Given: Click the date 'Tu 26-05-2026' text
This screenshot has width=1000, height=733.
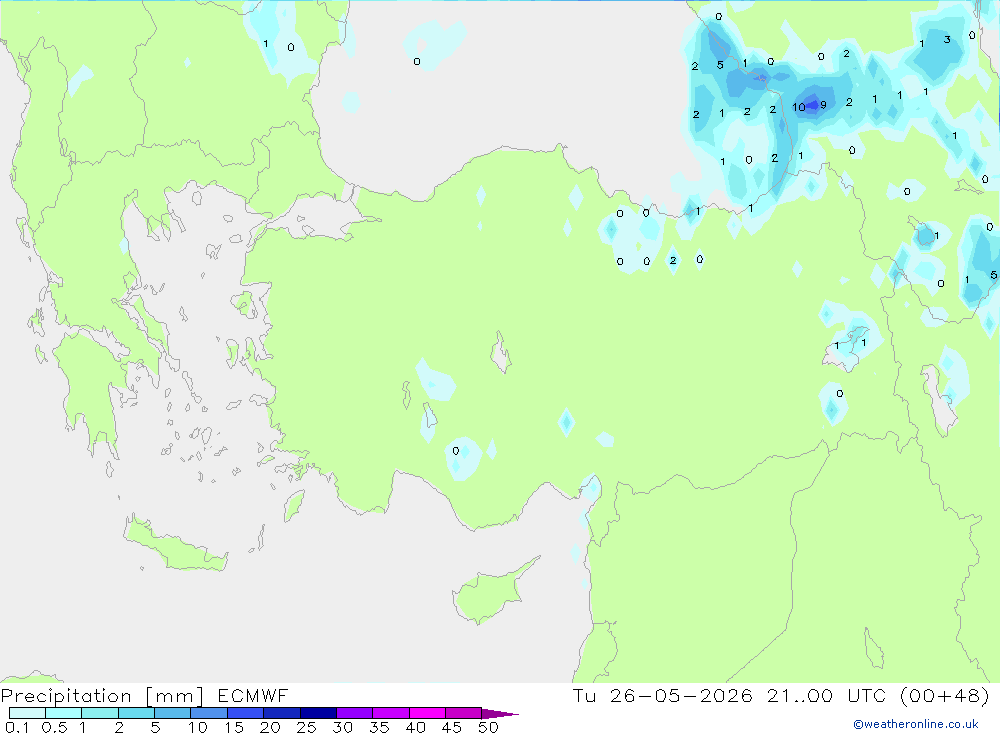Looking at the screenshot, I should 662,696.
